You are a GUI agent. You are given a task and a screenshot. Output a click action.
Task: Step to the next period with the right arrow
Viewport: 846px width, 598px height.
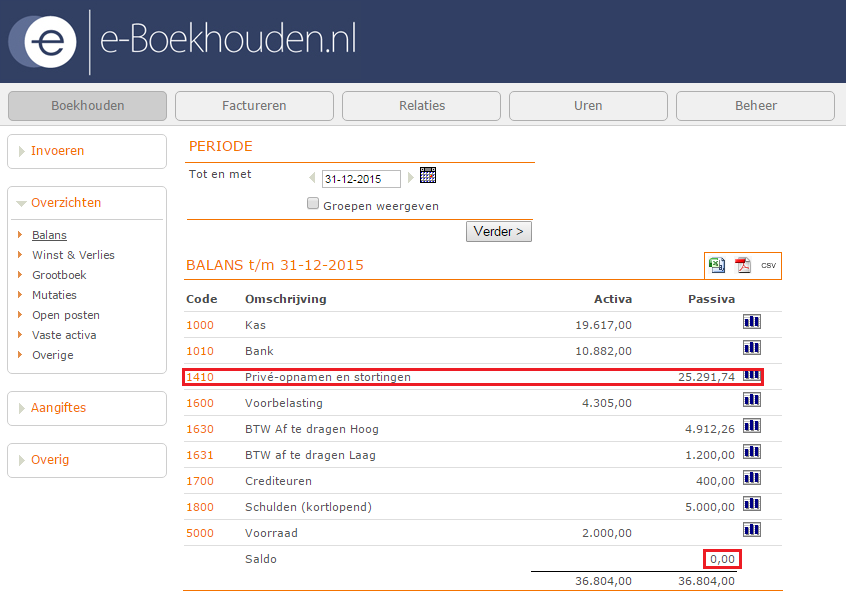click(410, 177)
